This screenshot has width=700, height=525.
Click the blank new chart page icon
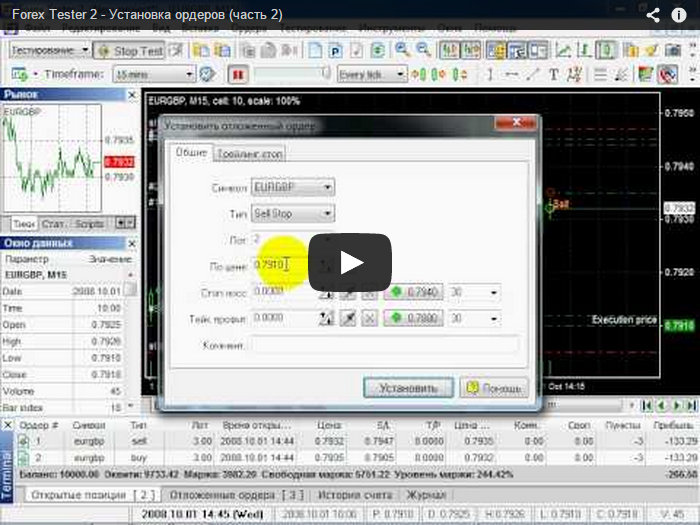pyautogui.click(x=315, y=50)
